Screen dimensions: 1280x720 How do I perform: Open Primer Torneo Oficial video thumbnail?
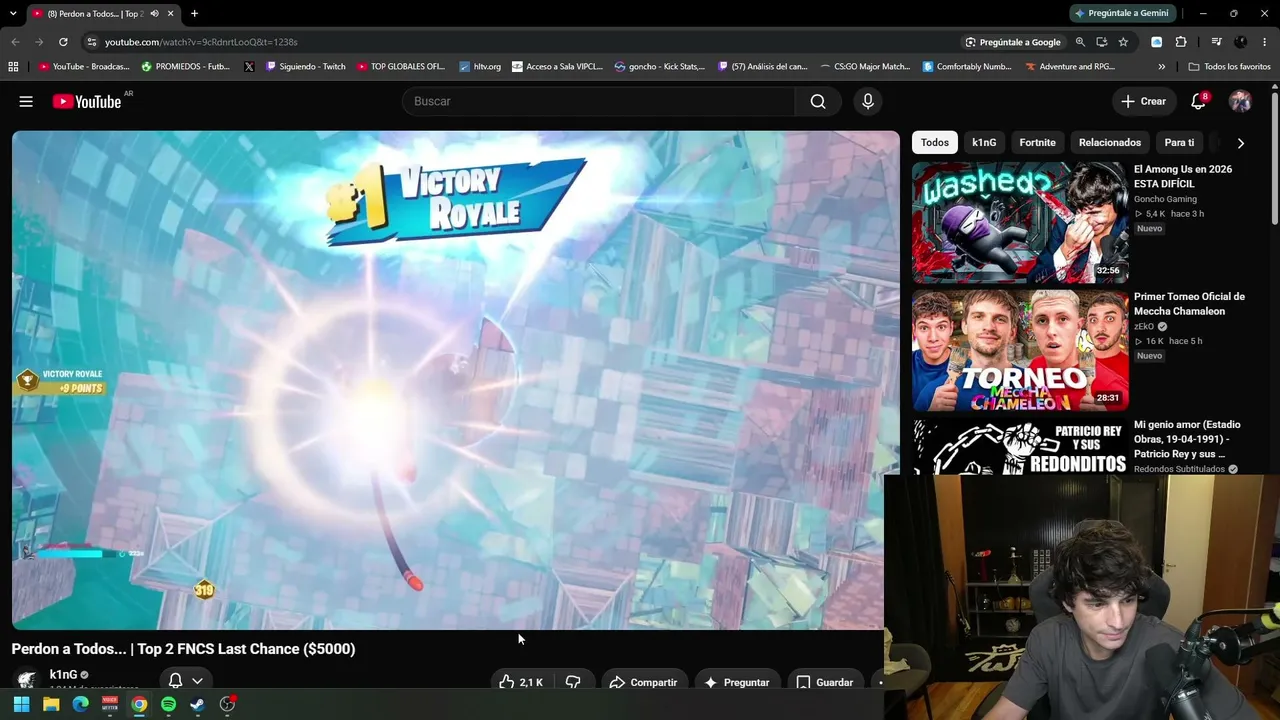(x=1020, y=350)
